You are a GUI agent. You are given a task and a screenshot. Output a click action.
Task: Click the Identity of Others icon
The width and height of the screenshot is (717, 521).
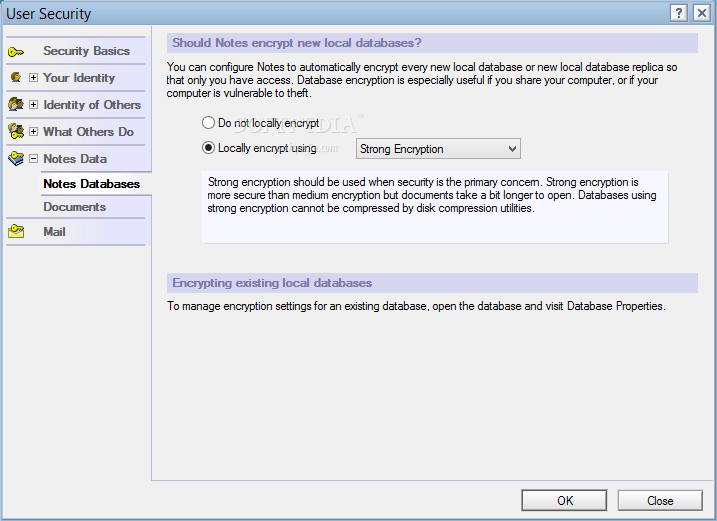click(16, 104)
